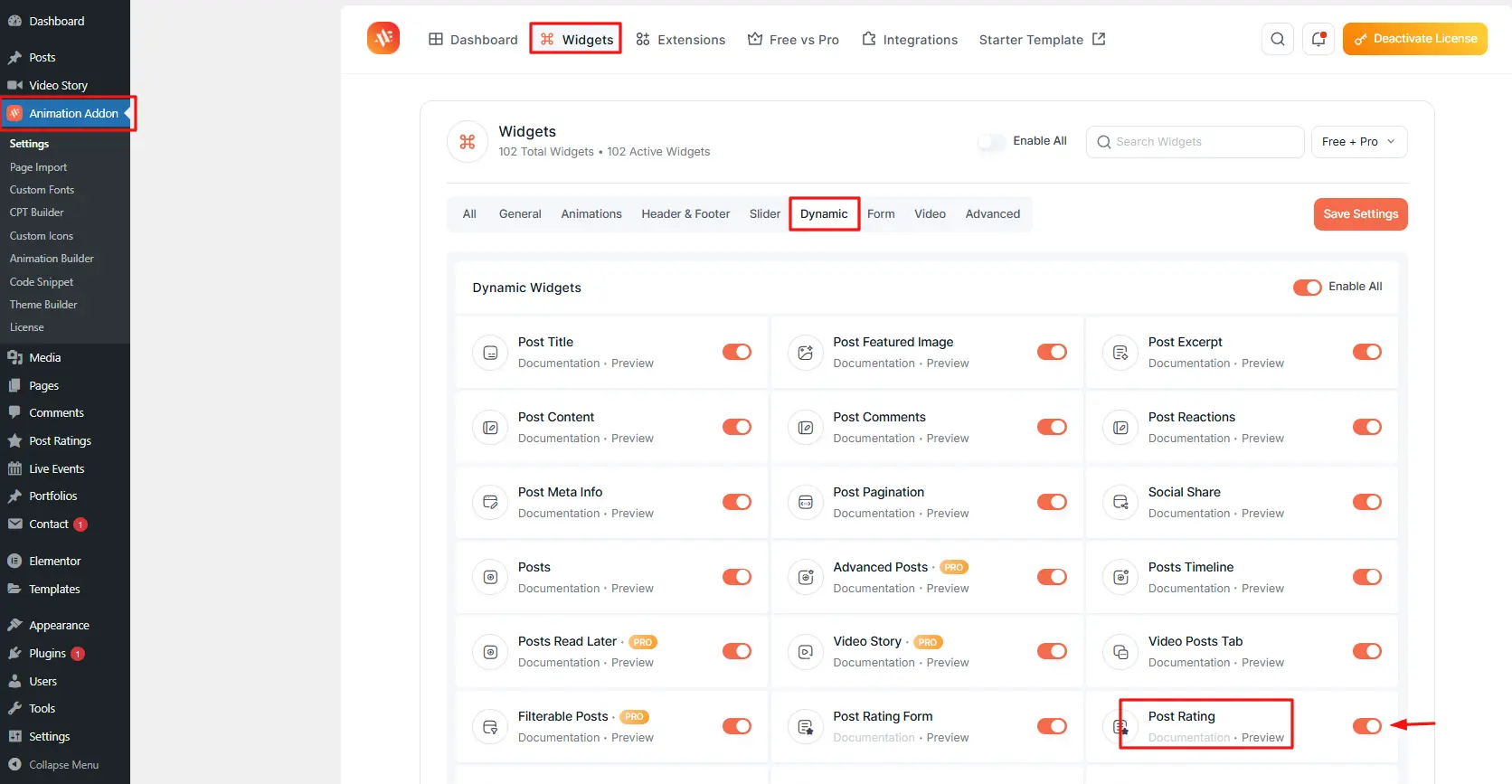Click the Animation Addon logo icon
This screenshot has height=784, width=1512.
[x=383, y=38]
